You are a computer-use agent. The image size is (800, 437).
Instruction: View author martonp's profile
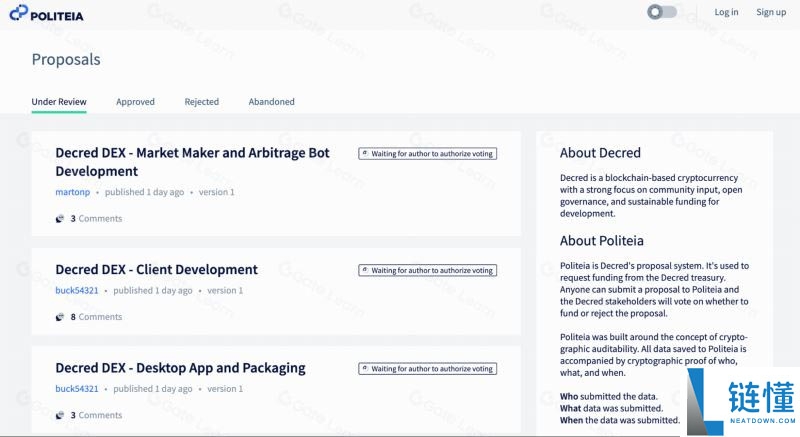[x=72, y=192]
